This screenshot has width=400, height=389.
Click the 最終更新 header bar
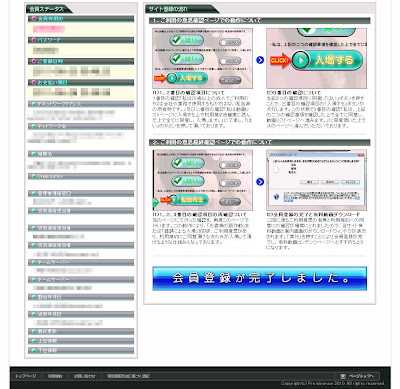[81, 332]
